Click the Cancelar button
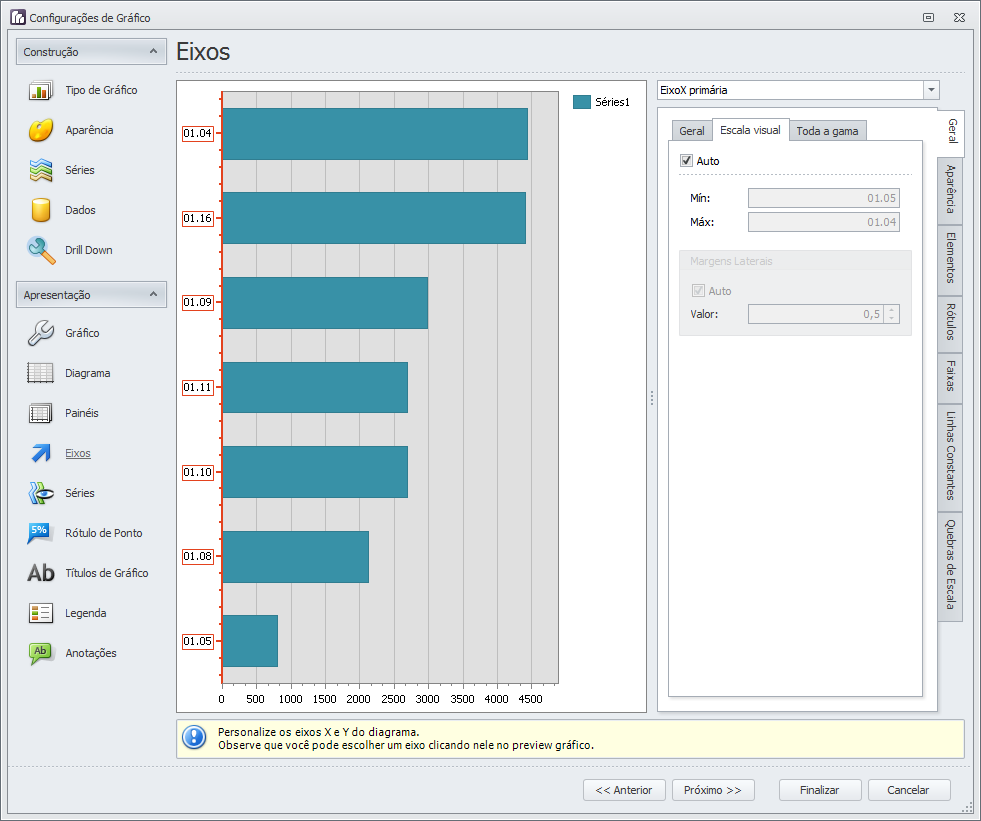The height and width of the screenshot is (821, 981). coord(908,790)
